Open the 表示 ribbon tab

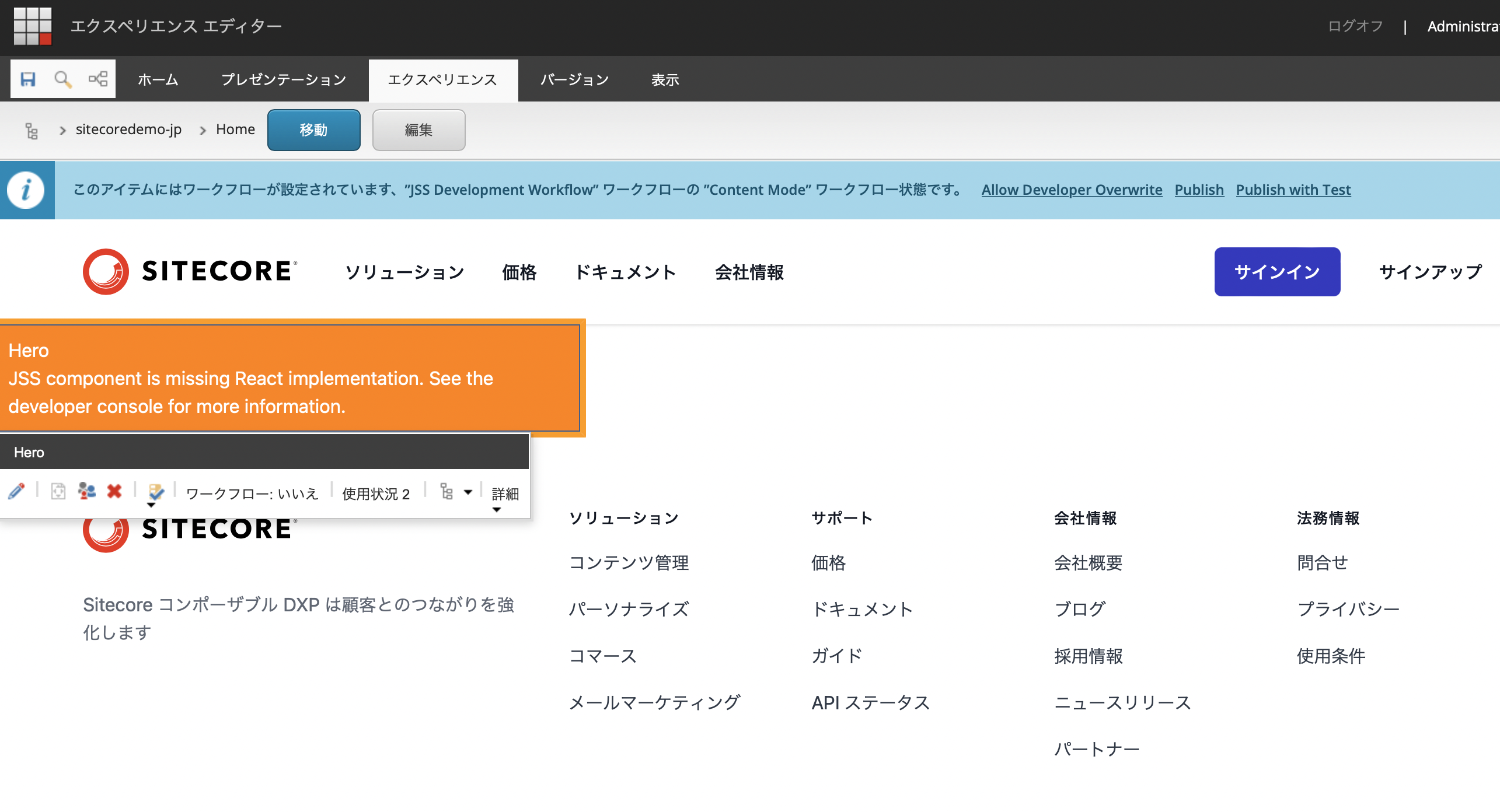(x=665, y=80)
